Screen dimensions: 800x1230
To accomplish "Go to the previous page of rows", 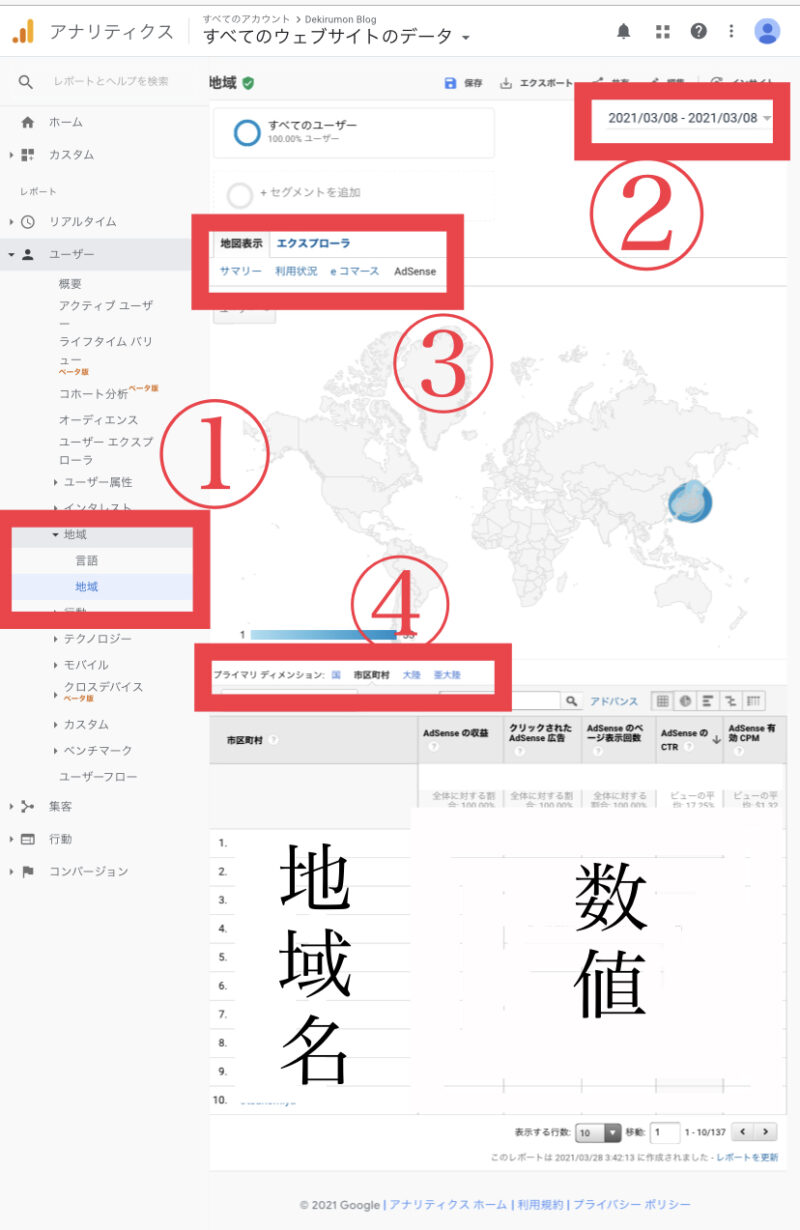I will (743, 1132).
